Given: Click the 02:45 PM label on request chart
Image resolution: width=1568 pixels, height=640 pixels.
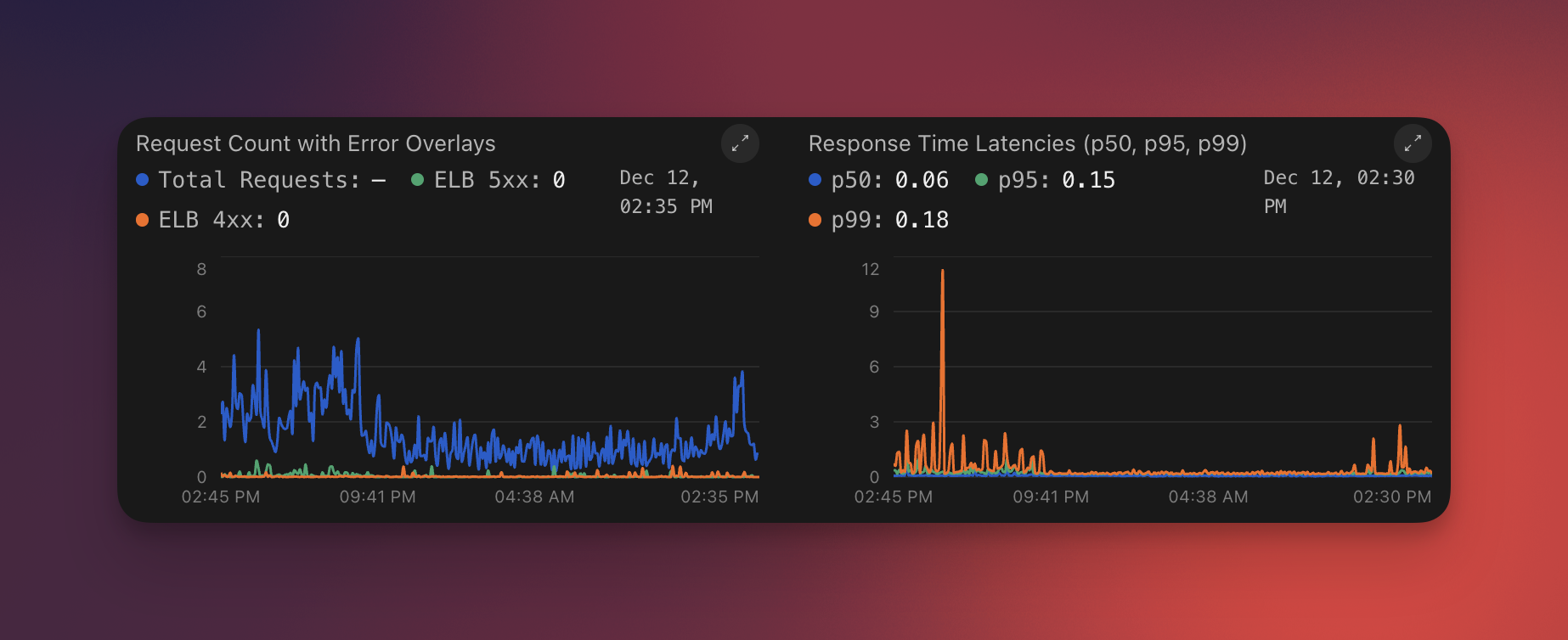Looking at the screenshot, I should 221,497.
